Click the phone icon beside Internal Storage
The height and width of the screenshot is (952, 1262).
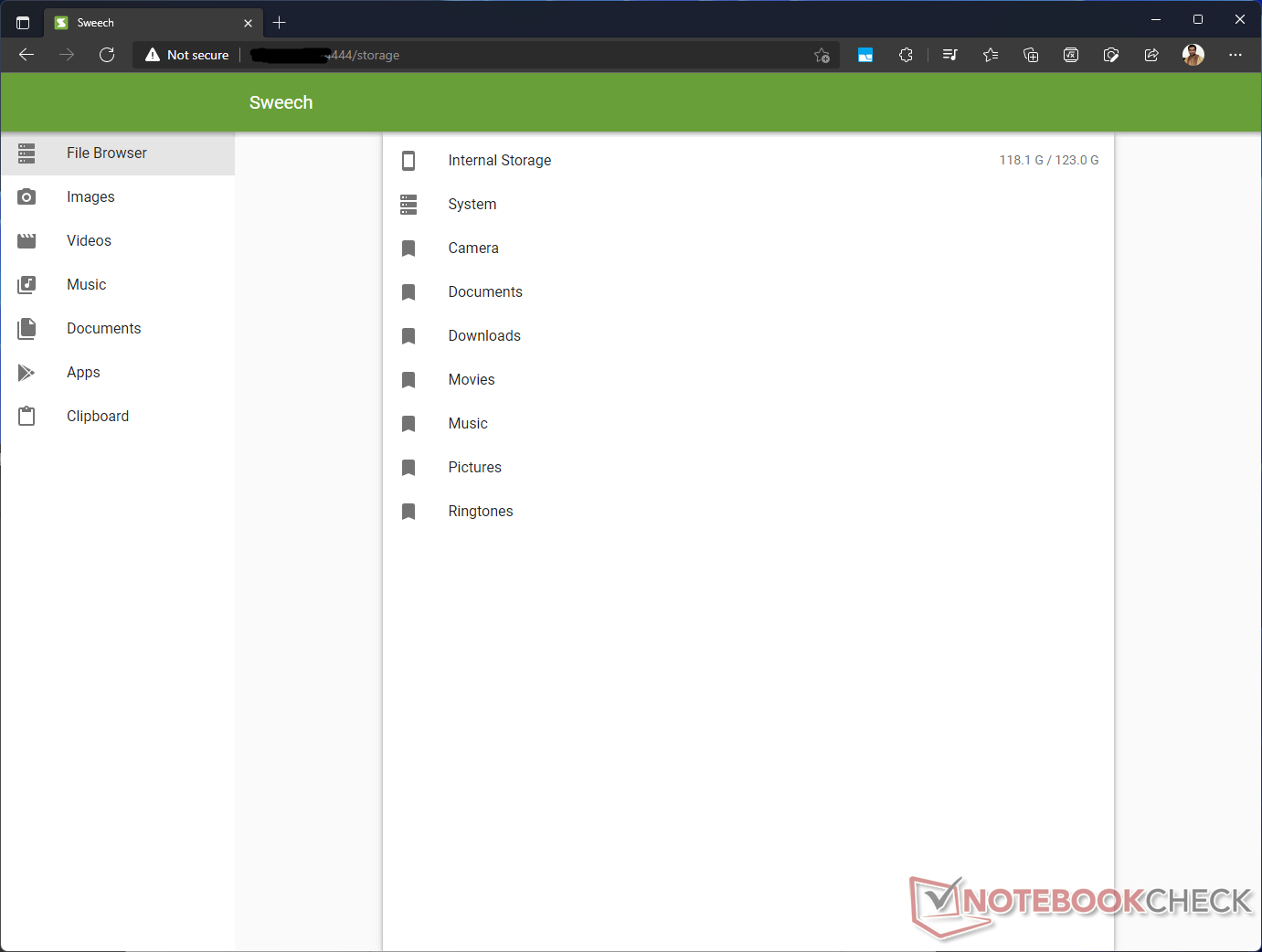tap(408, 161)
